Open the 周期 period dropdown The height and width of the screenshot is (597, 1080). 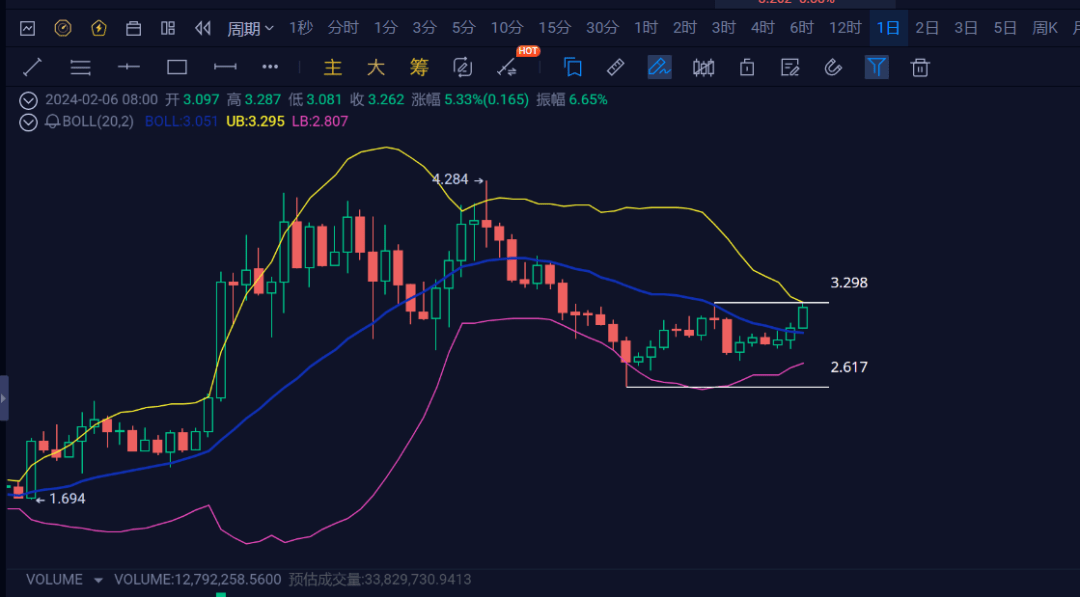(x=251, y=29)
